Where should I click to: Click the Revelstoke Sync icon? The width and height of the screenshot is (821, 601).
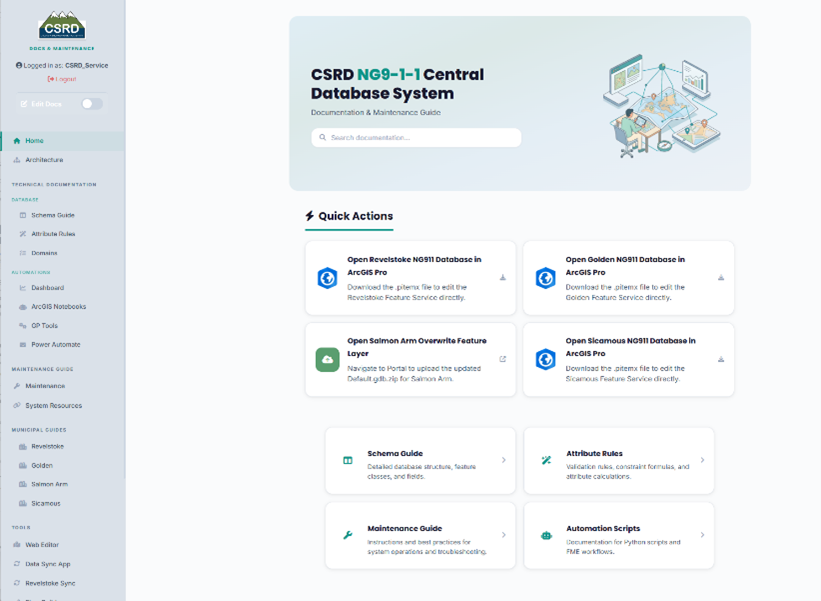point(17,583)
